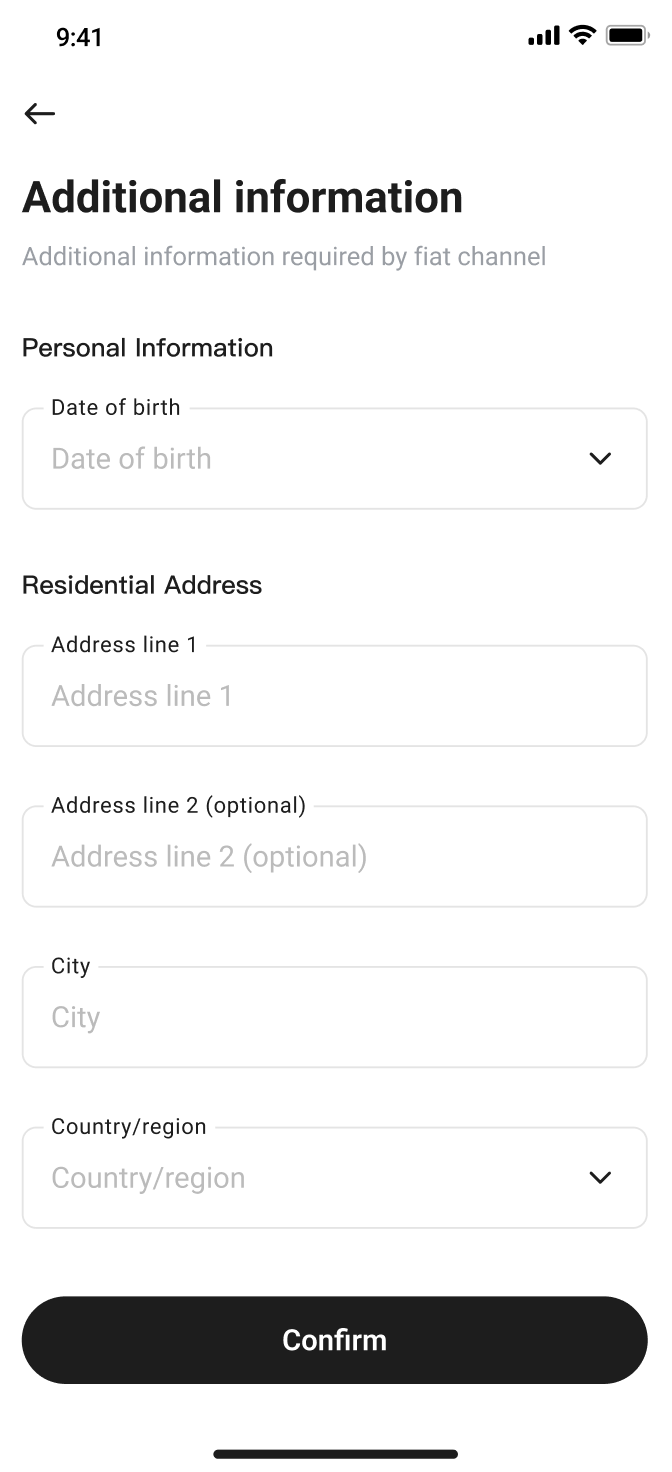Click the Country/region placeholder text
The image size is (672, 1472).
[x=148, y=1178]
